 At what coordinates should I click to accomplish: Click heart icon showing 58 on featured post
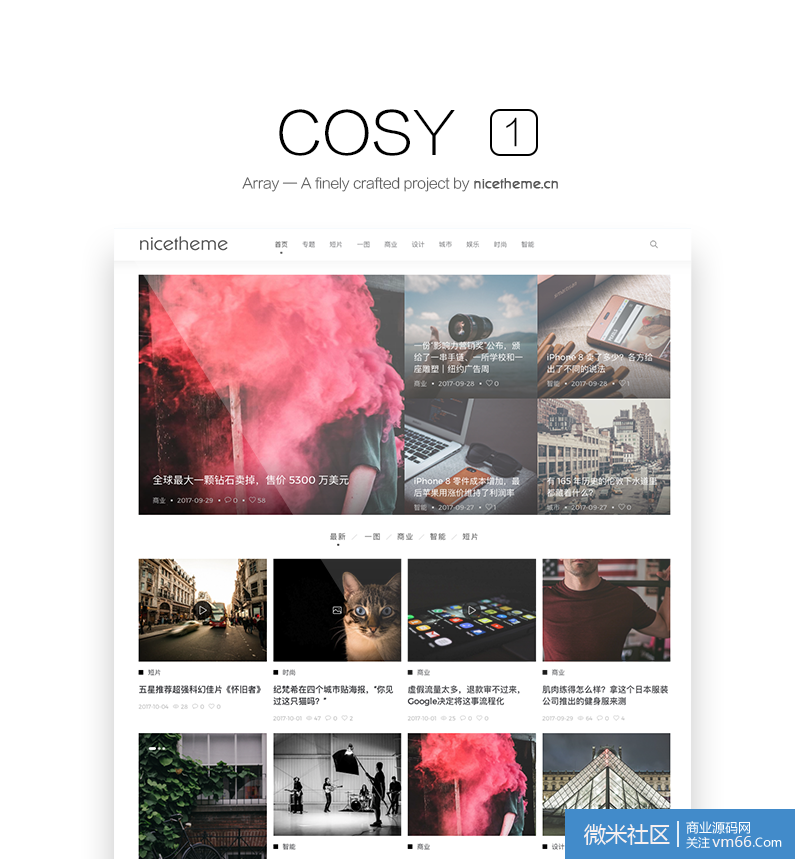point(252,500)
